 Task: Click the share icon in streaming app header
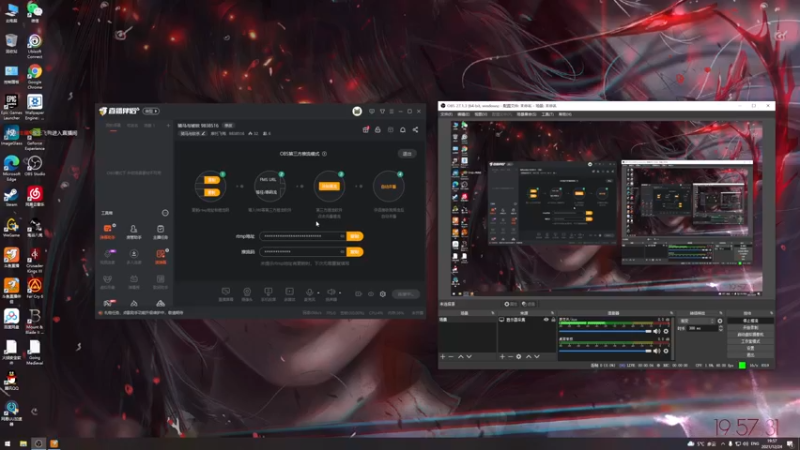click(x=415, y=130)
